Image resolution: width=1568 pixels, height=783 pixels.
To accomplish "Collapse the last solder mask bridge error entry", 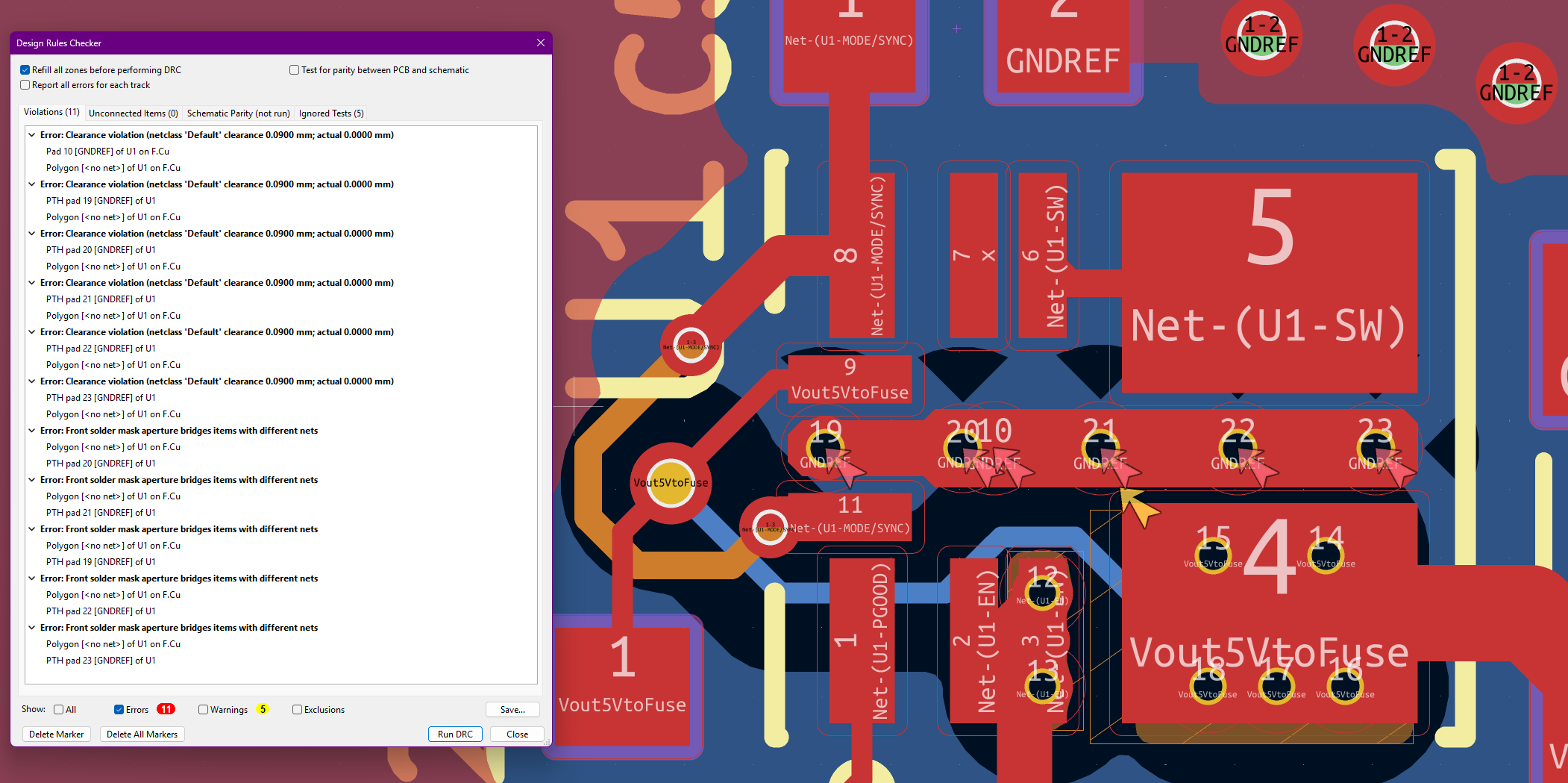I will point(32,628).
